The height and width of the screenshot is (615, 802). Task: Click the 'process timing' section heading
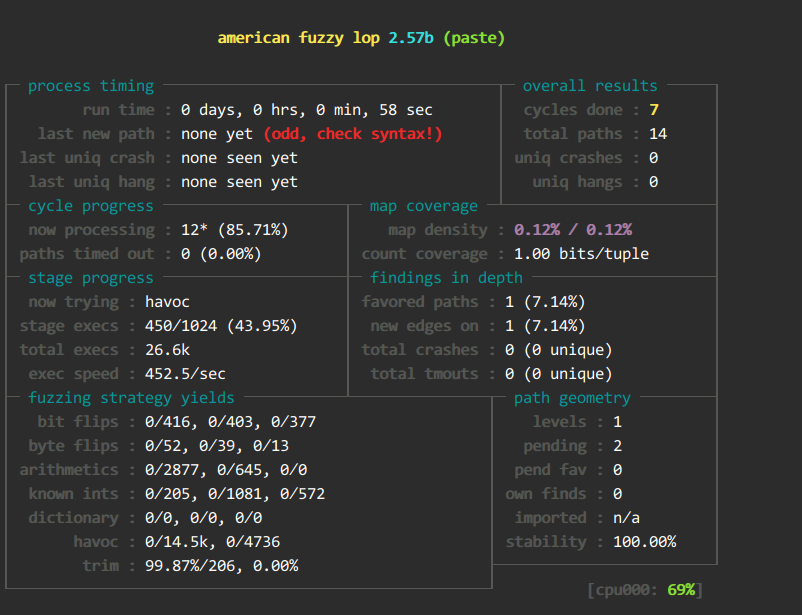click(91, 86)
